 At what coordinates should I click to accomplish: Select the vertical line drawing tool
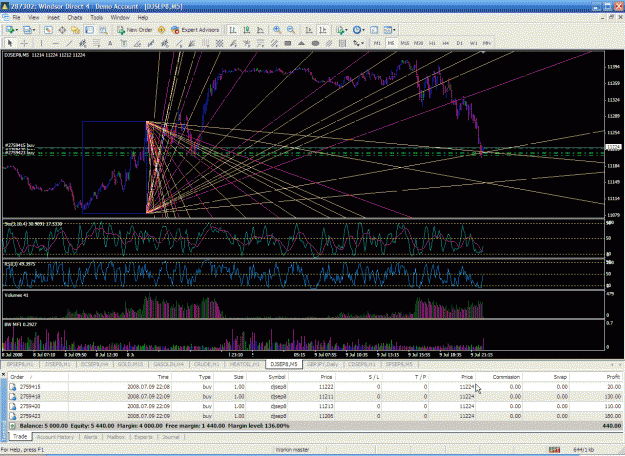pos(41,43)
